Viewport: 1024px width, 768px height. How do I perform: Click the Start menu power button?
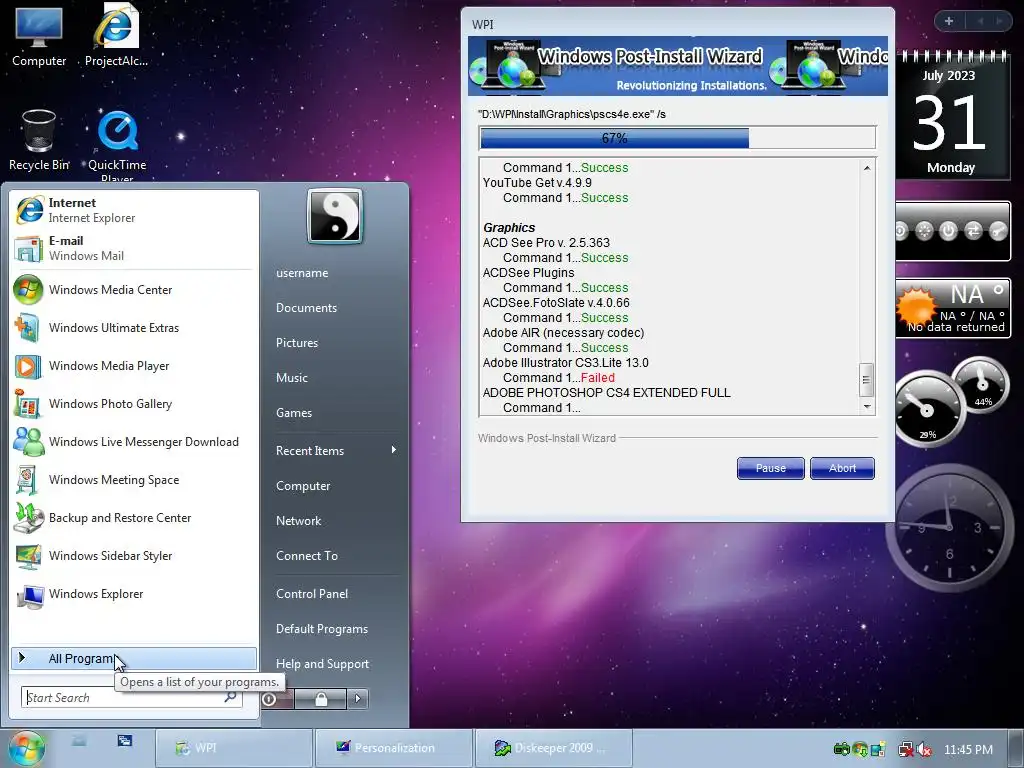click(278, 699)
